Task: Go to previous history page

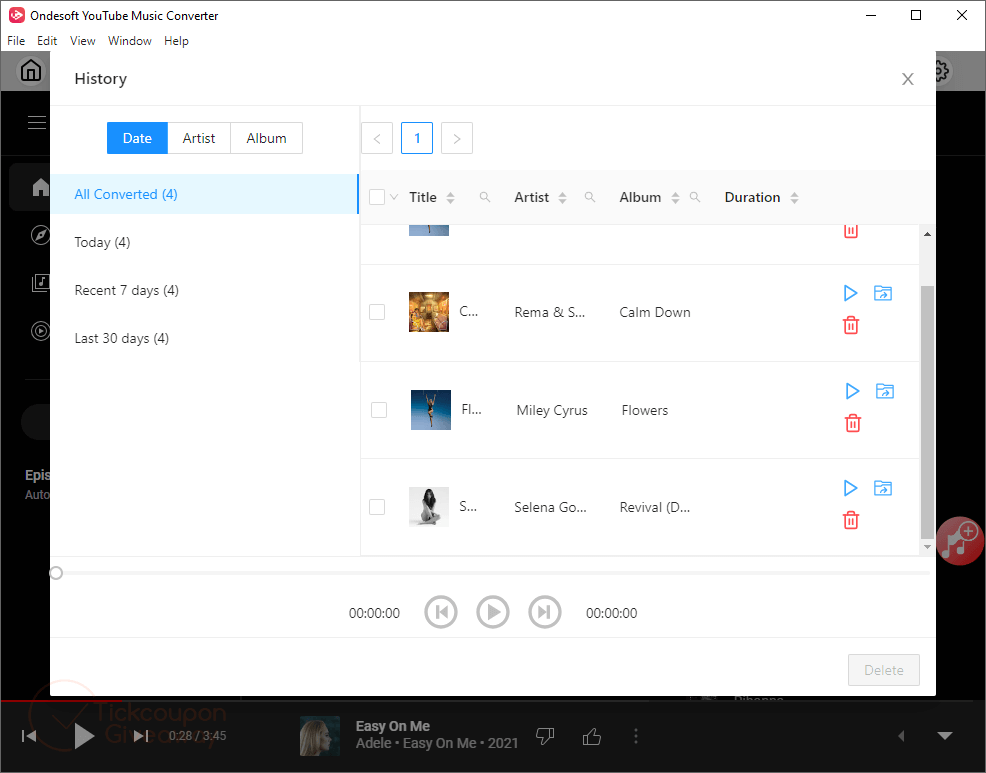Action: click(x=377, y=138)
